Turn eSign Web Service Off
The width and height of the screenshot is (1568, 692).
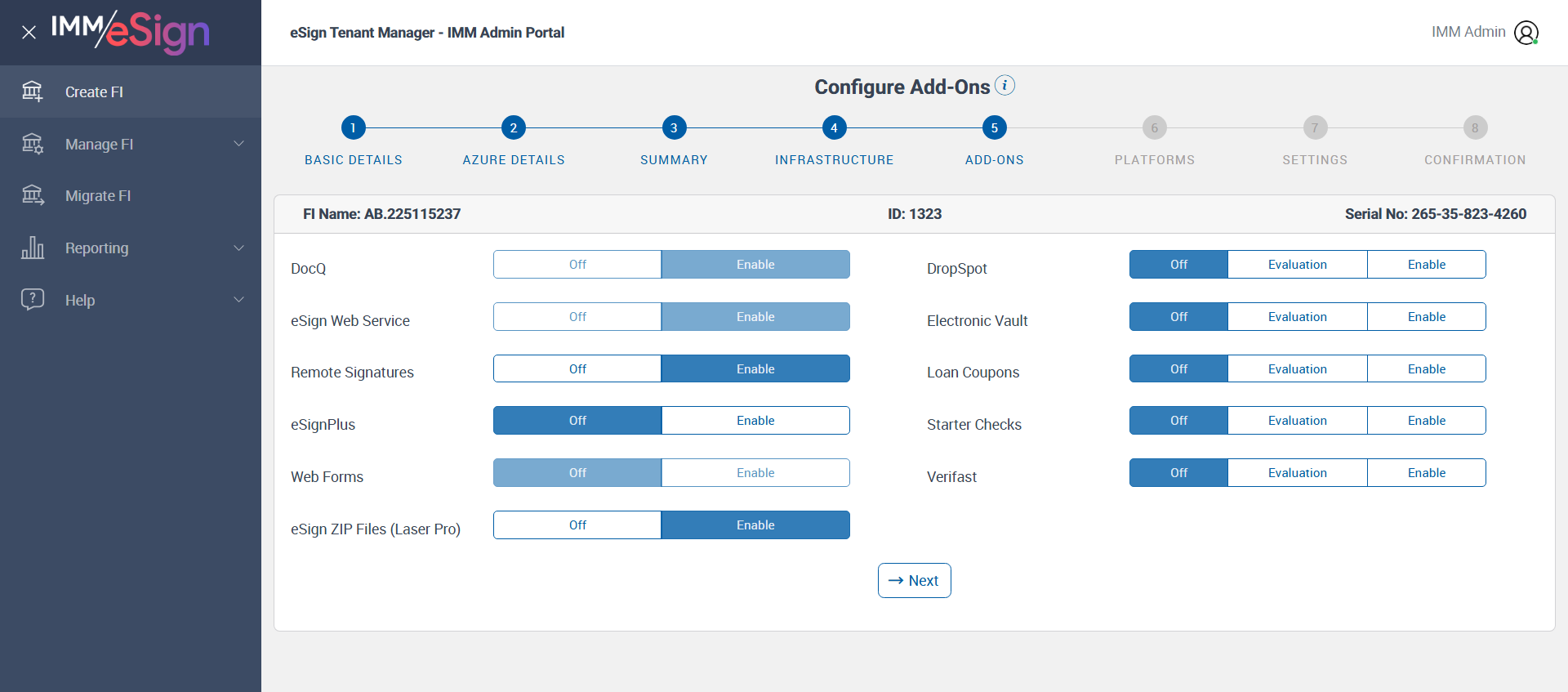click(577, 317)
